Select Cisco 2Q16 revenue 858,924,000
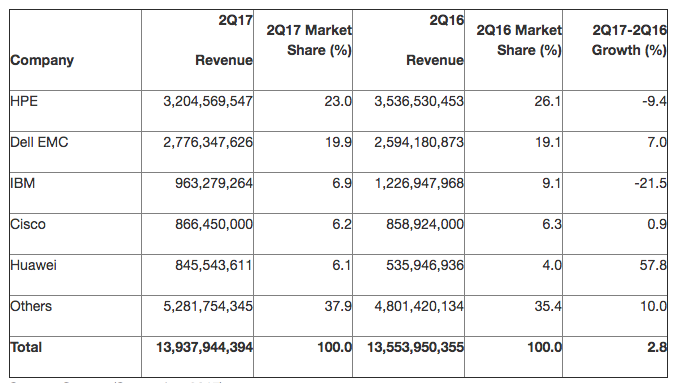The image size is (681, 383). pos(425,224)
